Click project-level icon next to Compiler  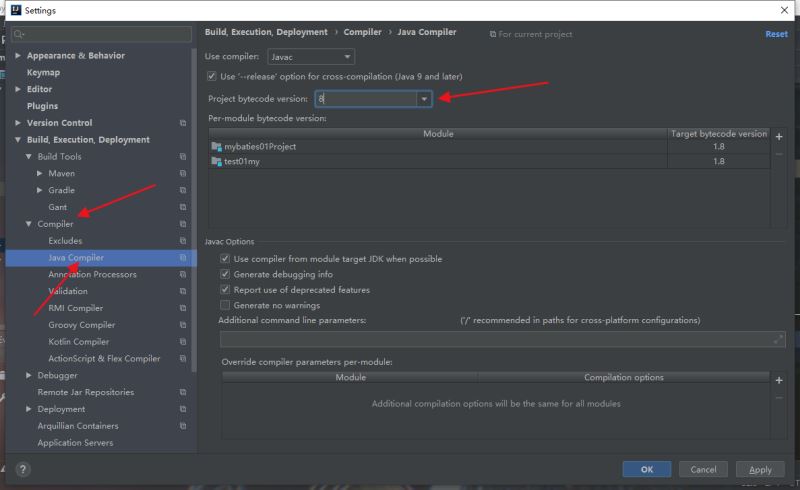[183, 224]
